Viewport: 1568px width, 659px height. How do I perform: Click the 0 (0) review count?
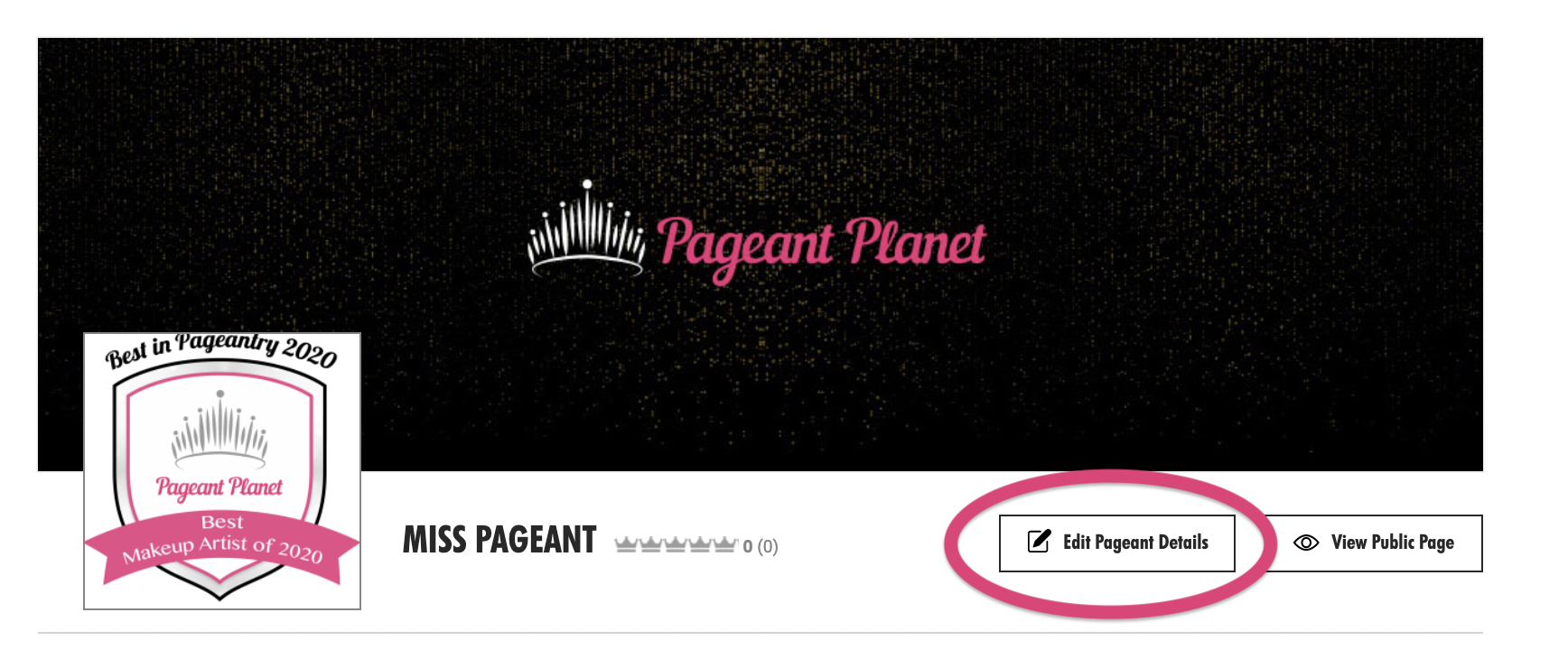pos(761,546)
